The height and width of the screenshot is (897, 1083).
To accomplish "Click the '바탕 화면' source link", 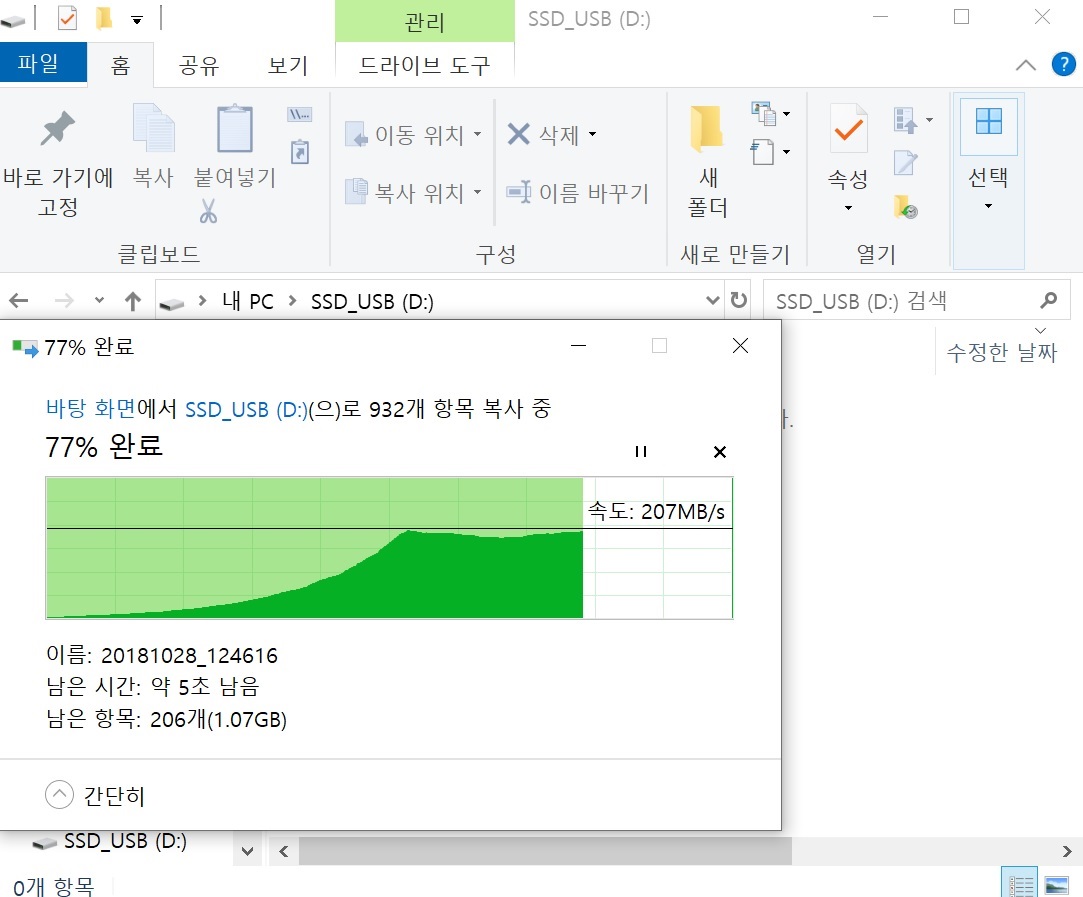I will coord(91,408).
